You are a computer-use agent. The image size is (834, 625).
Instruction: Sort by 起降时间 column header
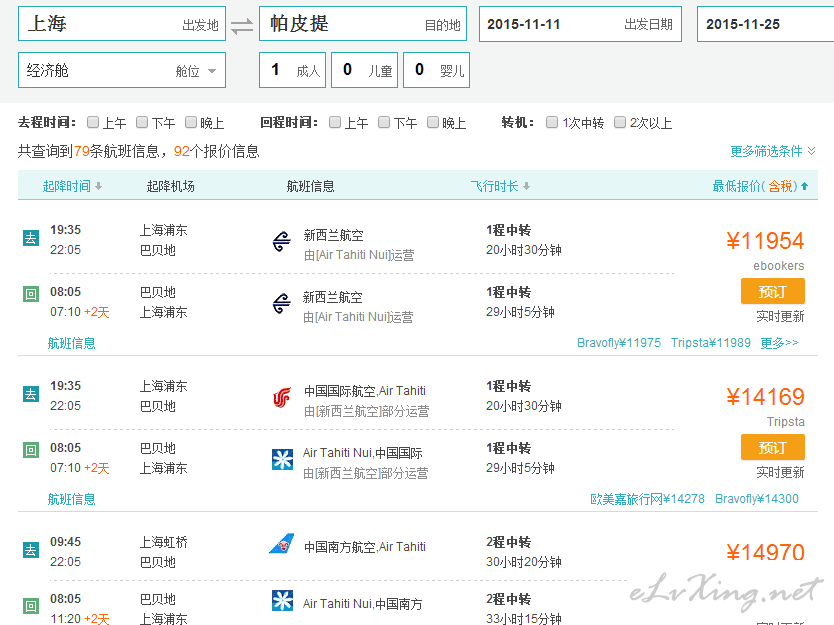(x=72, y=186)
